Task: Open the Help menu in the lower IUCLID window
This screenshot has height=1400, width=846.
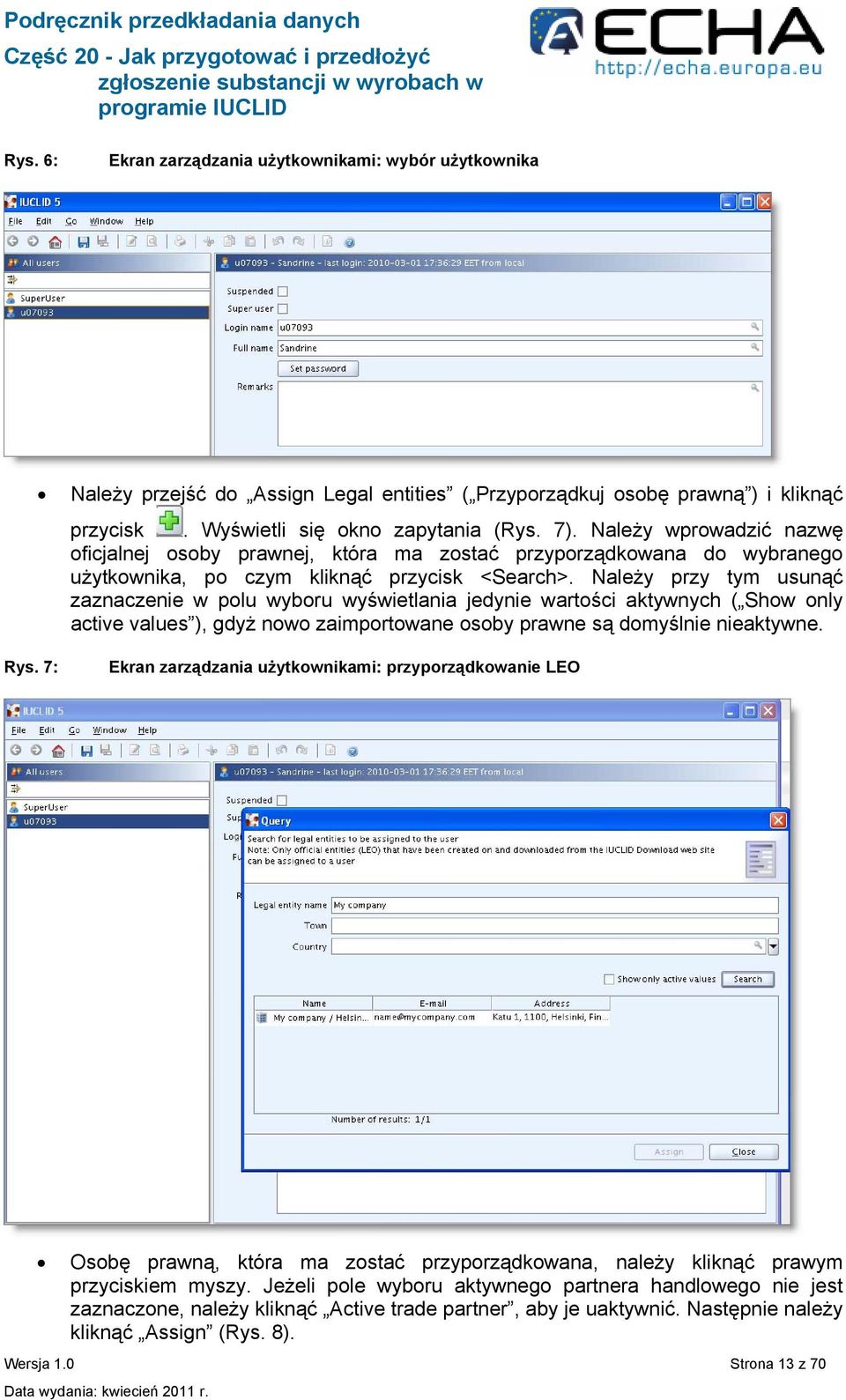Action: [148, 730]
